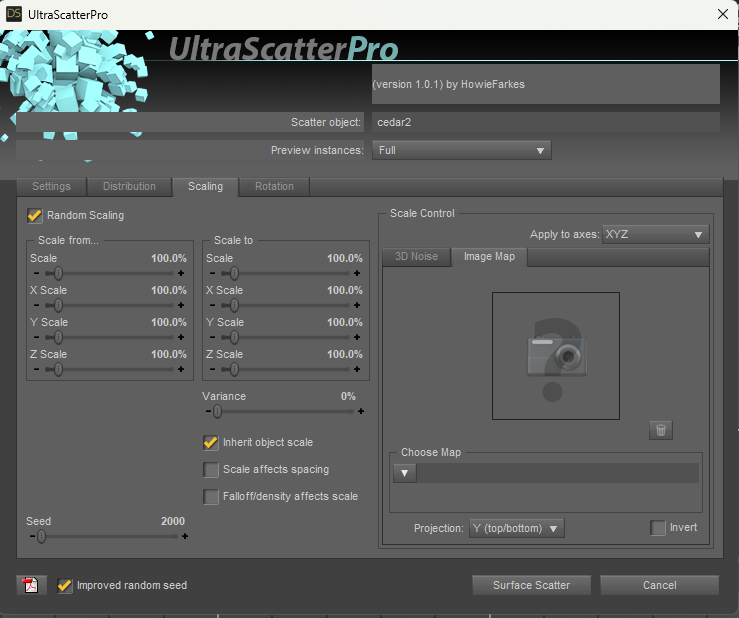
Task: Click plus for Scale to Y Scale
Action: tap(357, 337)
